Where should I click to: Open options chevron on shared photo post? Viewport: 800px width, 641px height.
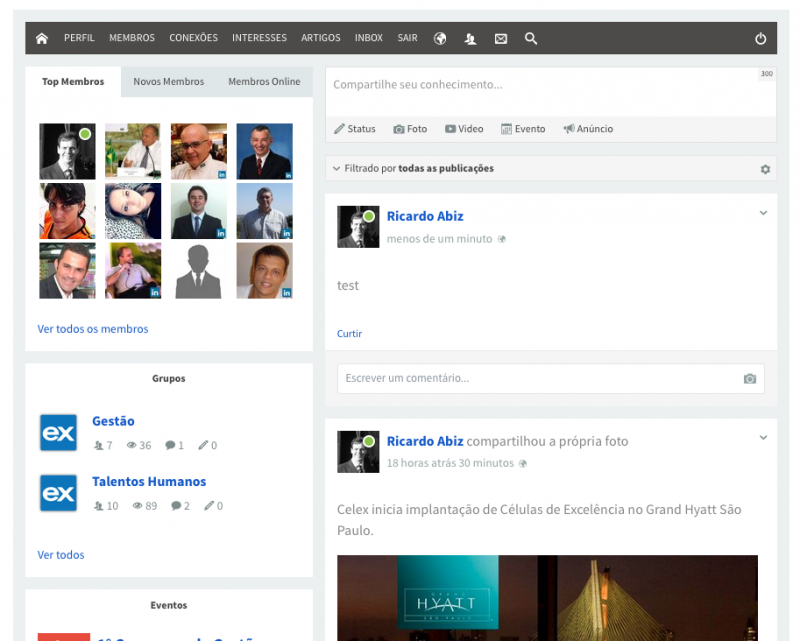[x=763, y=437]
